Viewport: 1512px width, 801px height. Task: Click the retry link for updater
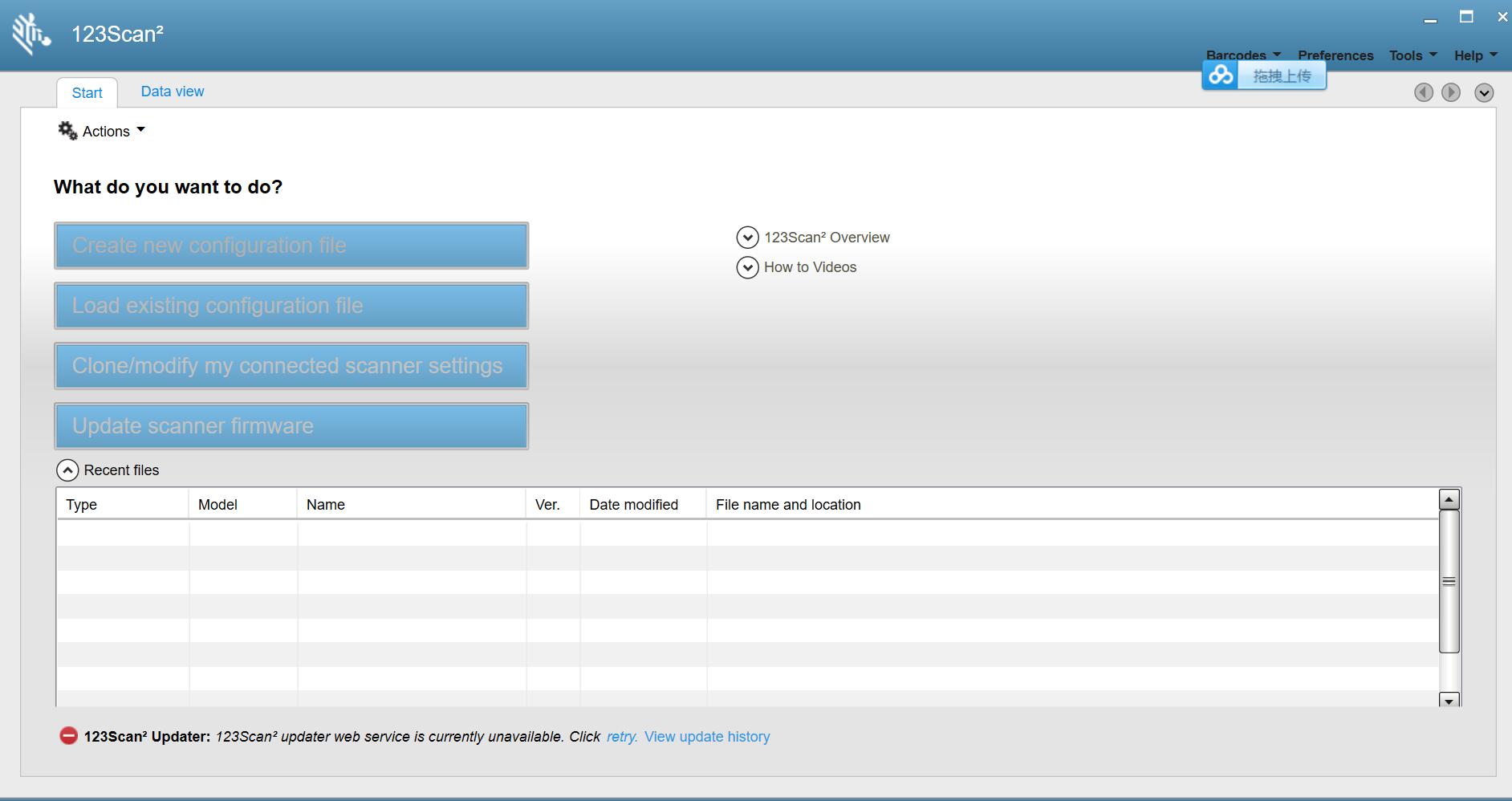621,737
